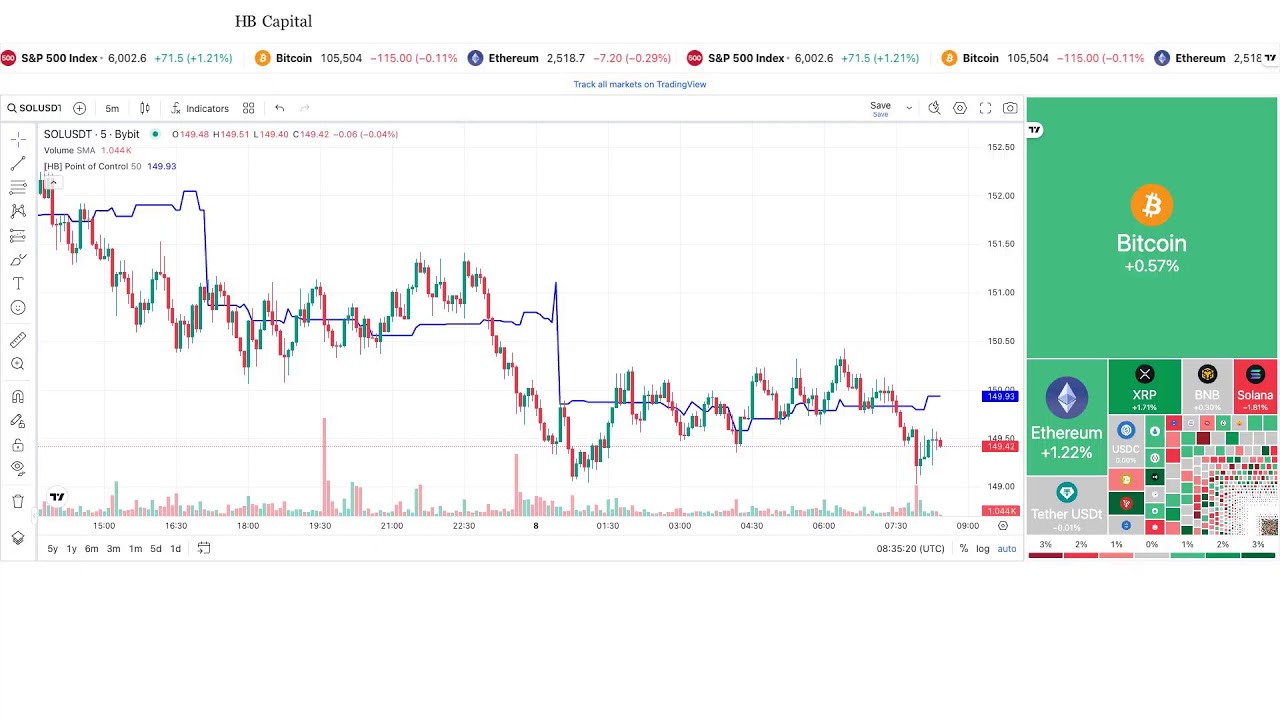Viewport: 1280px width, 720px height.
Task: Open the Ethereum heatmap tile
Action: [x=1067, y=417]
